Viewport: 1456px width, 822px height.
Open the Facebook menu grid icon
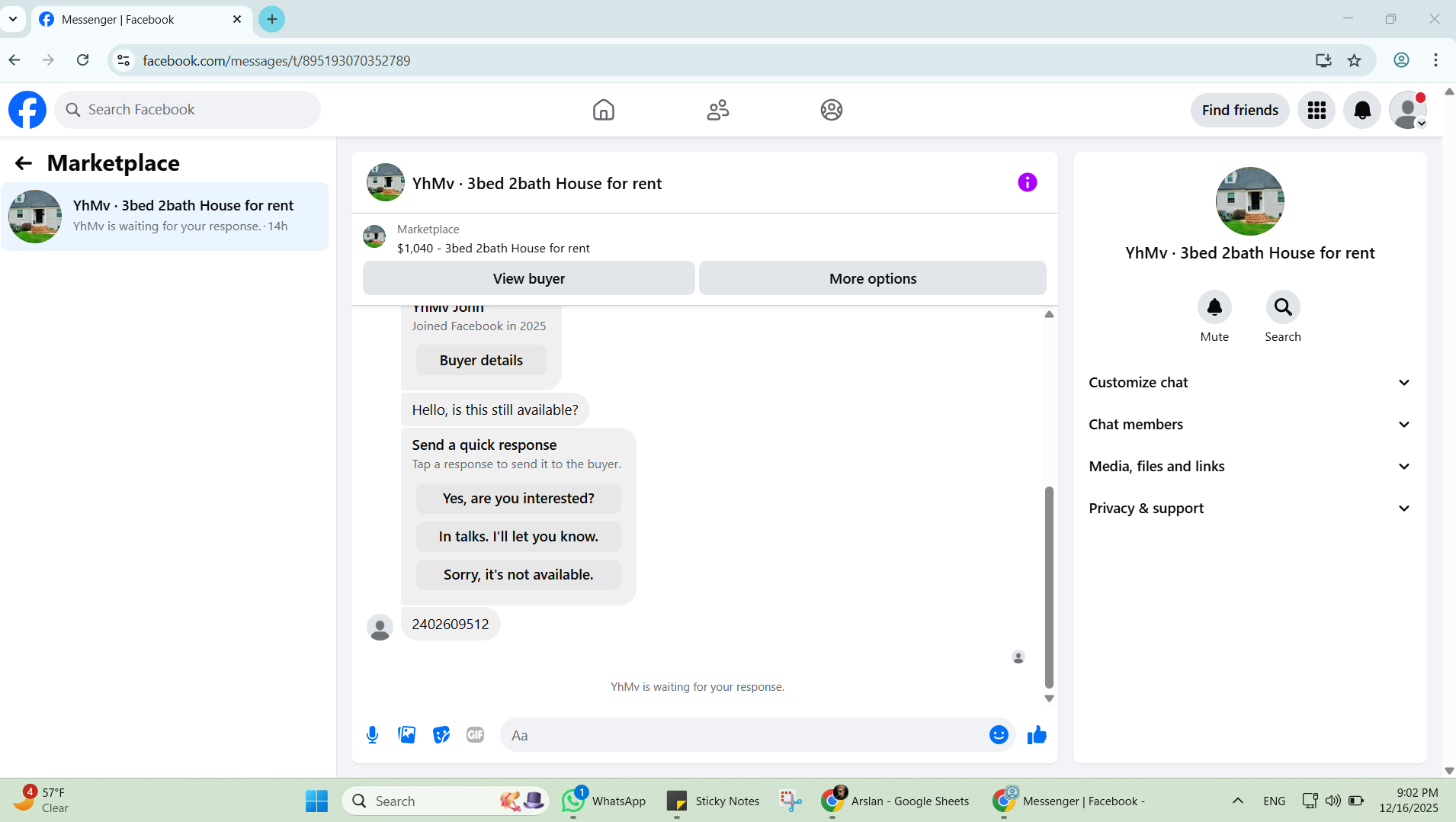tap(1316, 110)
